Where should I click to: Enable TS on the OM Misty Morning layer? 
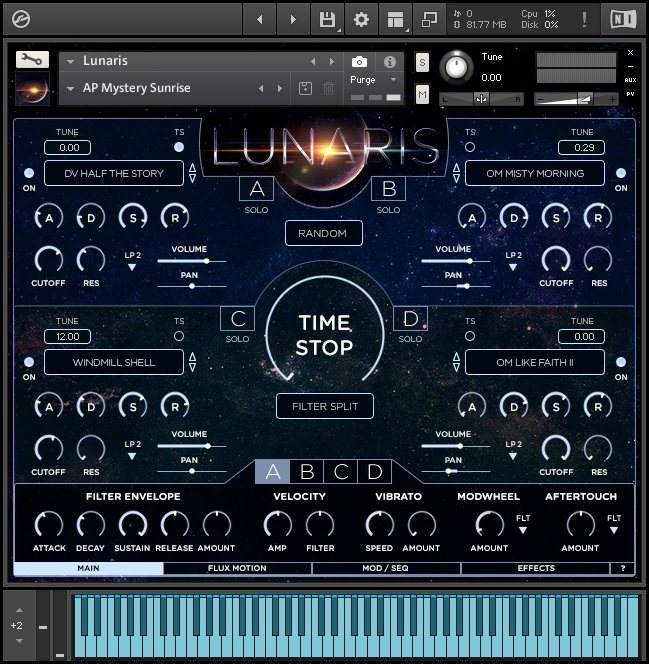pos(470,147)
